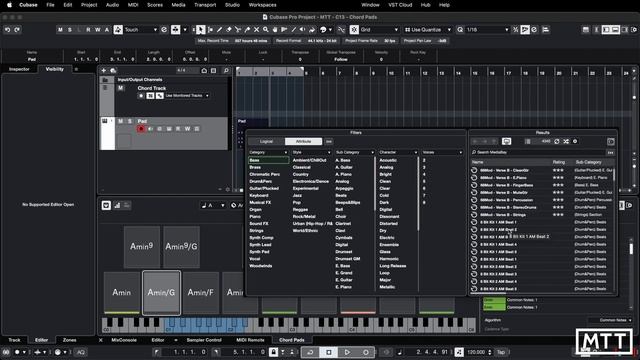The image size is (640, 360).
Task: Select the Zoom magnifier tool
Action: [x=266, y=30]
